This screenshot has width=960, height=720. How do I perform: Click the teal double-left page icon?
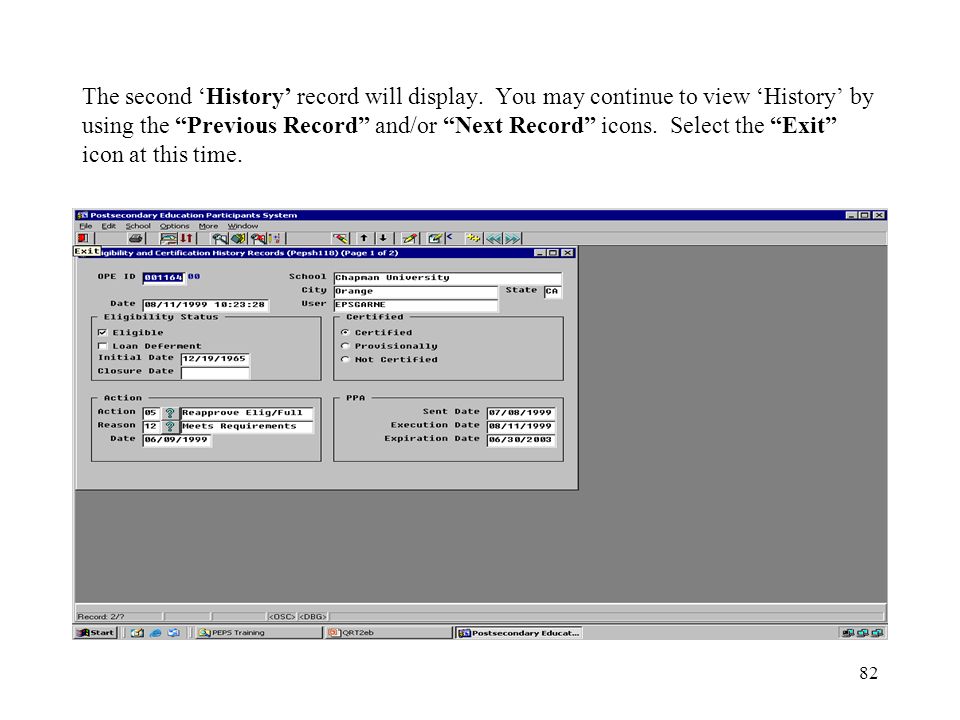click(x=494, y=238)
